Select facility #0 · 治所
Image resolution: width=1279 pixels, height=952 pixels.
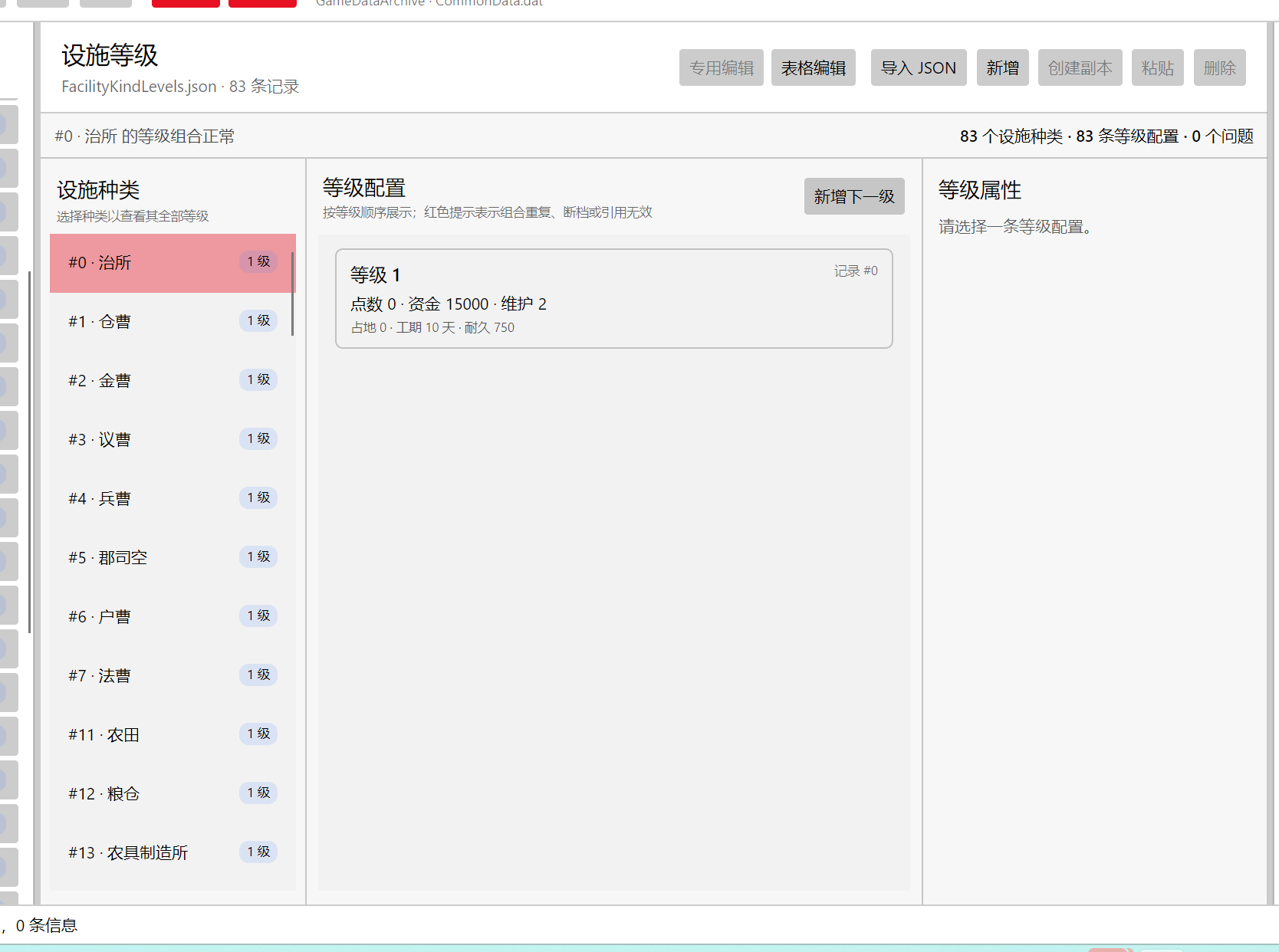pyautogui.click(x=173, y=263)
